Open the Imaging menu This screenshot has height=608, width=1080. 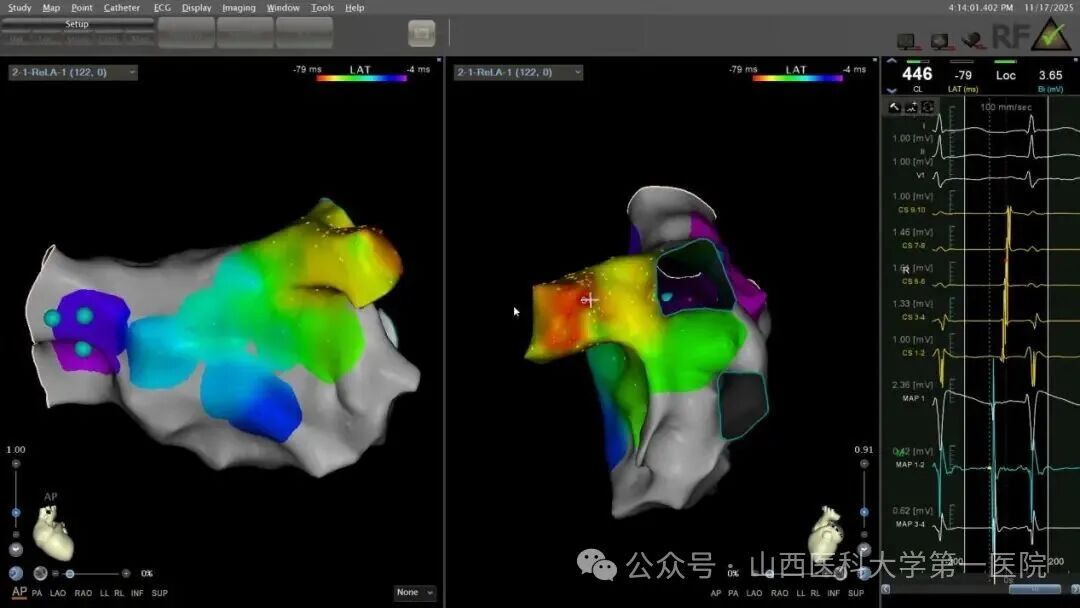(x=238, y=8)
